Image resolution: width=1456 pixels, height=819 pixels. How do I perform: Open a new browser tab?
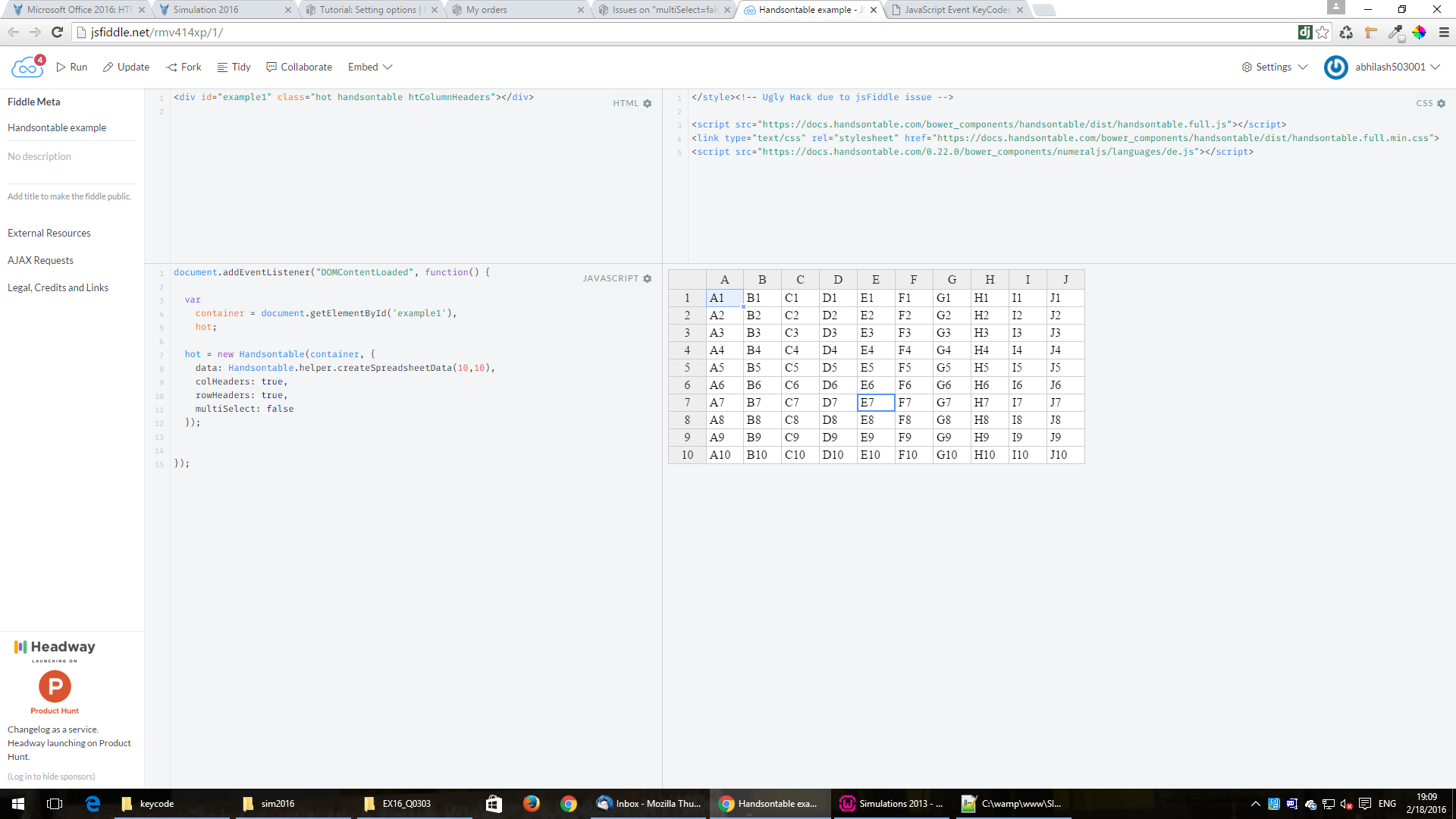[x=1044, y=10]
